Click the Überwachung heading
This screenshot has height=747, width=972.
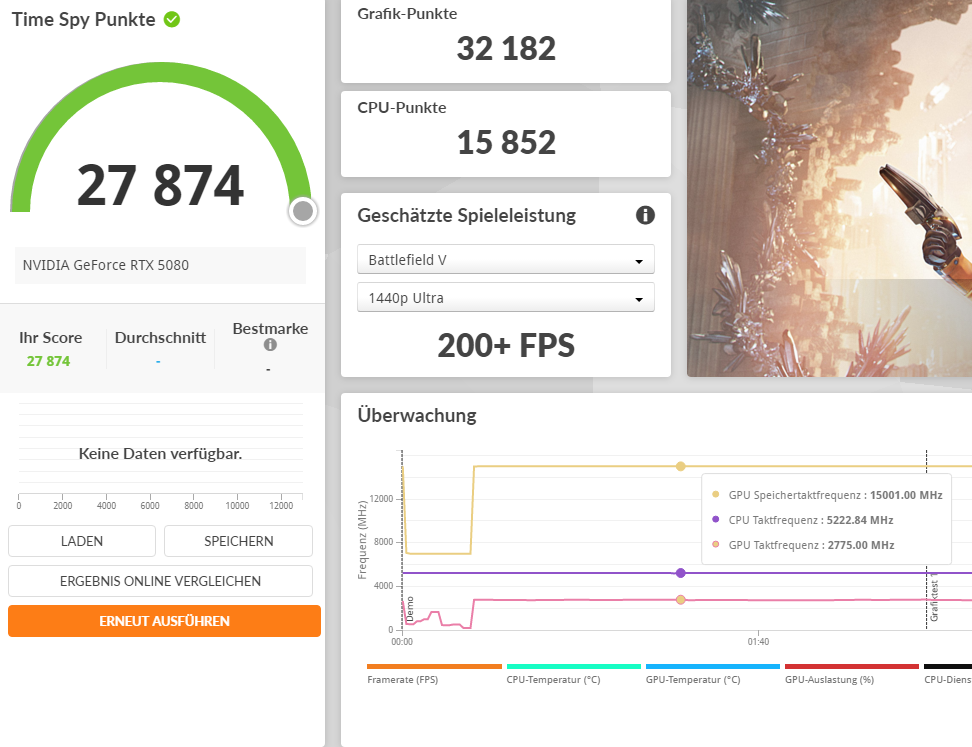[417, 415]
